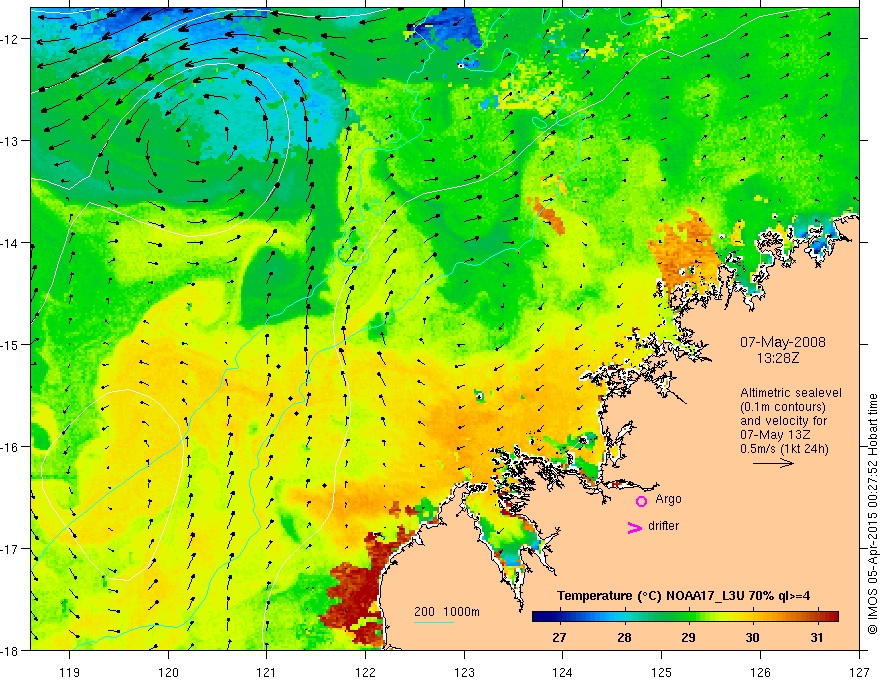Click longitude axis label 124
Viewport: 880px width, 680px height.
563,672
